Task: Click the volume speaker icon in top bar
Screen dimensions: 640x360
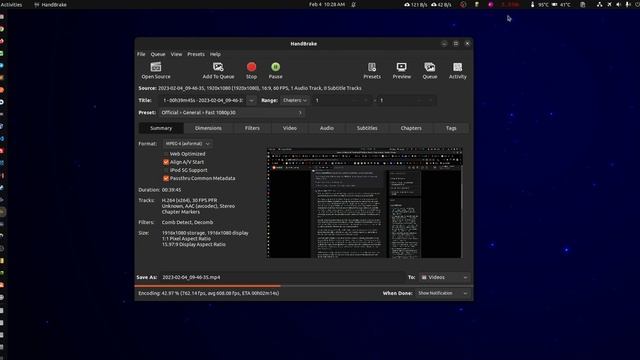Action: [618, 4]
